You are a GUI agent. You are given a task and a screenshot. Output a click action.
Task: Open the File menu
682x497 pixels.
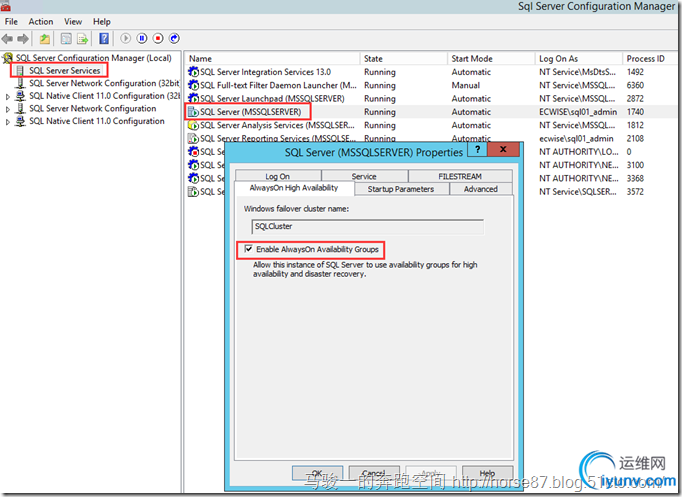pyautogui.click(x=11, y=22)
